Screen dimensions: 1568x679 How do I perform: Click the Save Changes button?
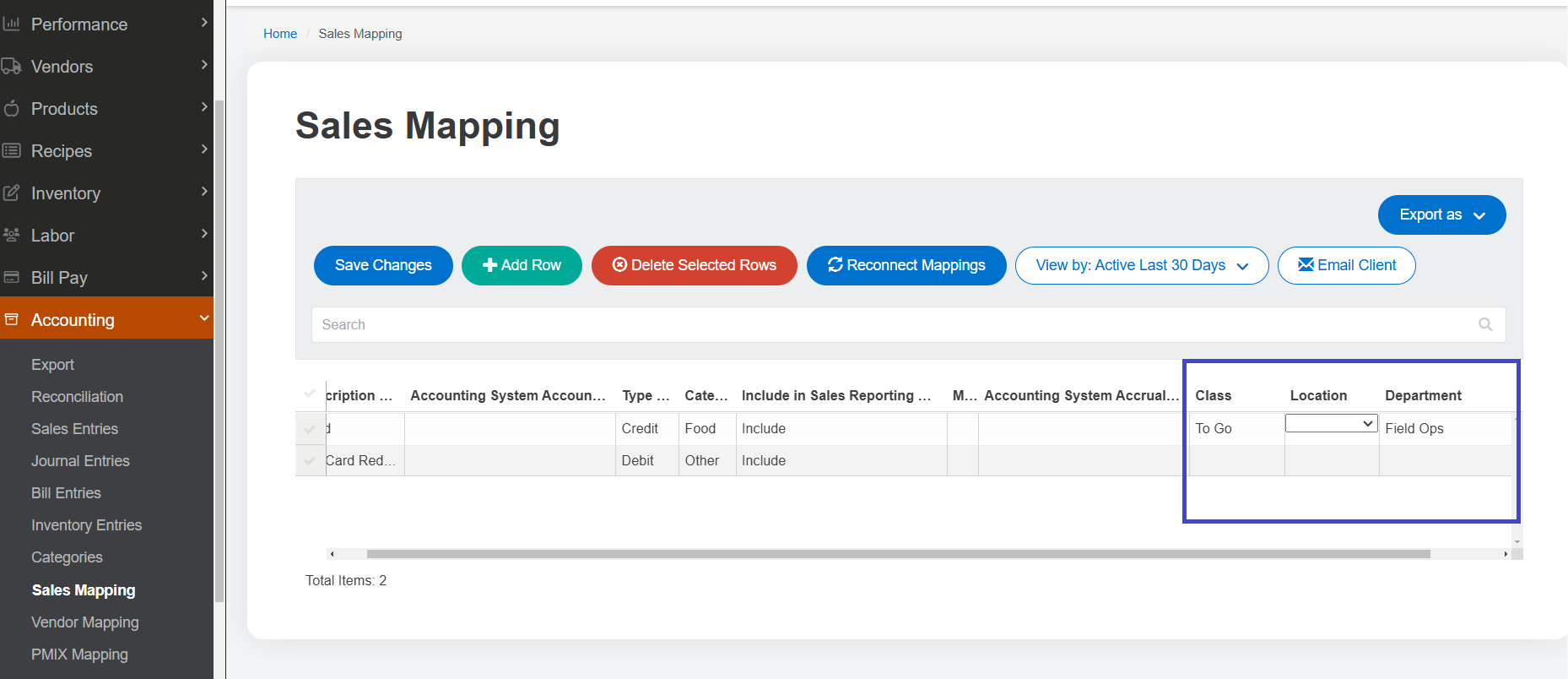(x=383, y=266)
